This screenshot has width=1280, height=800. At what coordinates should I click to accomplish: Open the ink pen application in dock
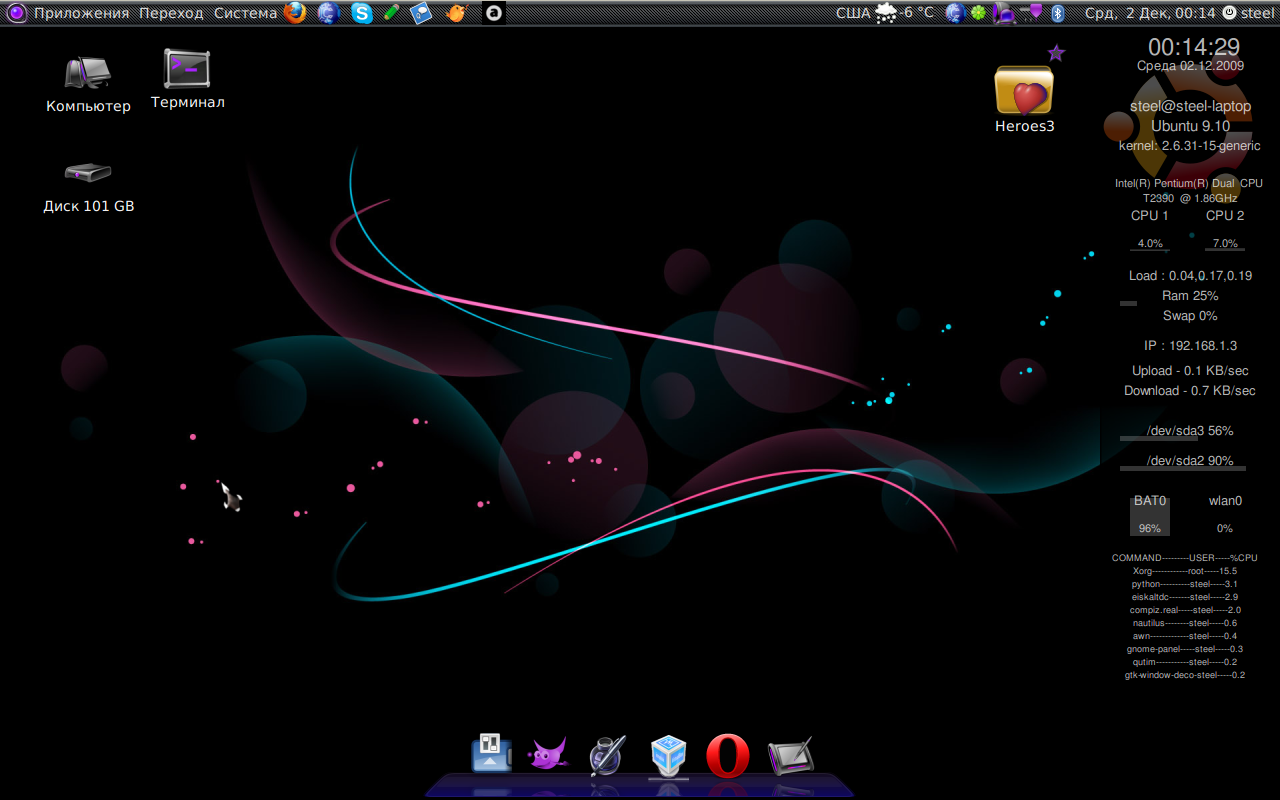click(606, 755)
